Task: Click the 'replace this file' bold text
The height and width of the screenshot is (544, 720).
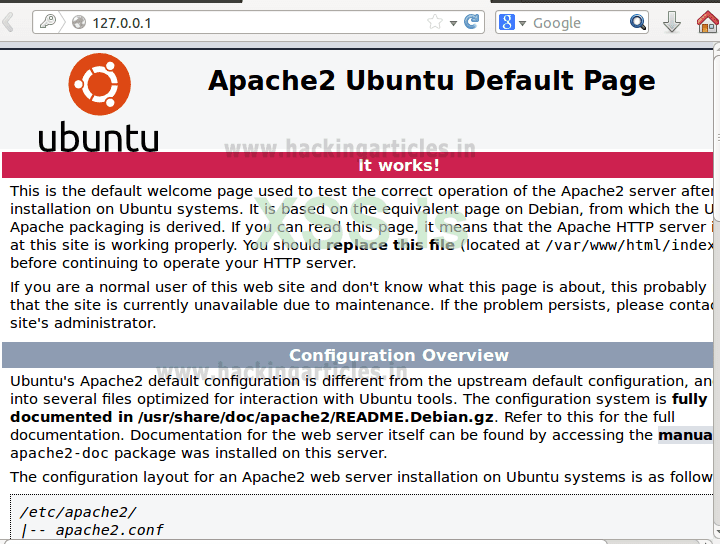Action: pos(390,245)
